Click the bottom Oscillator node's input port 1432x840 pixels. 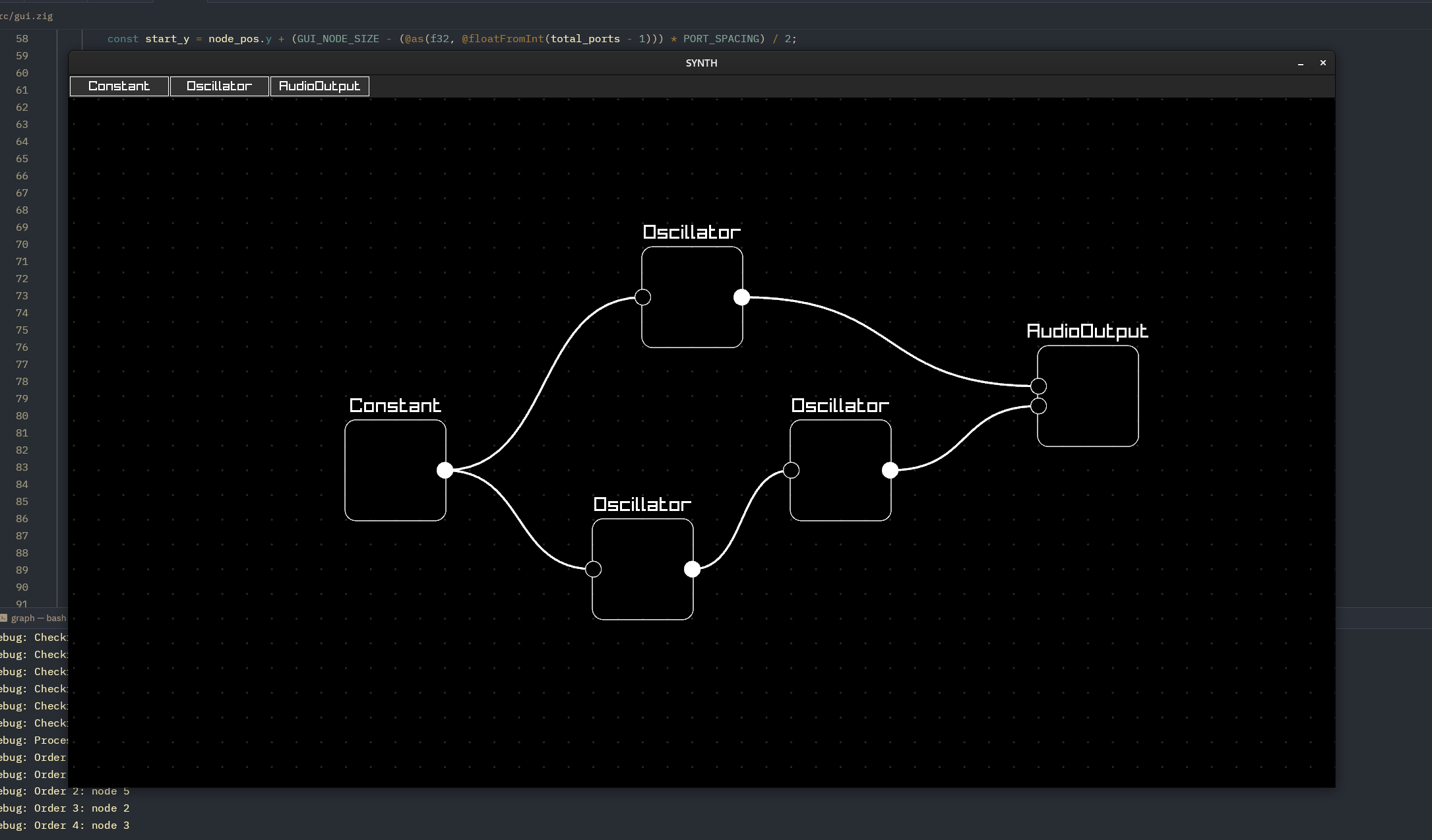594,569
